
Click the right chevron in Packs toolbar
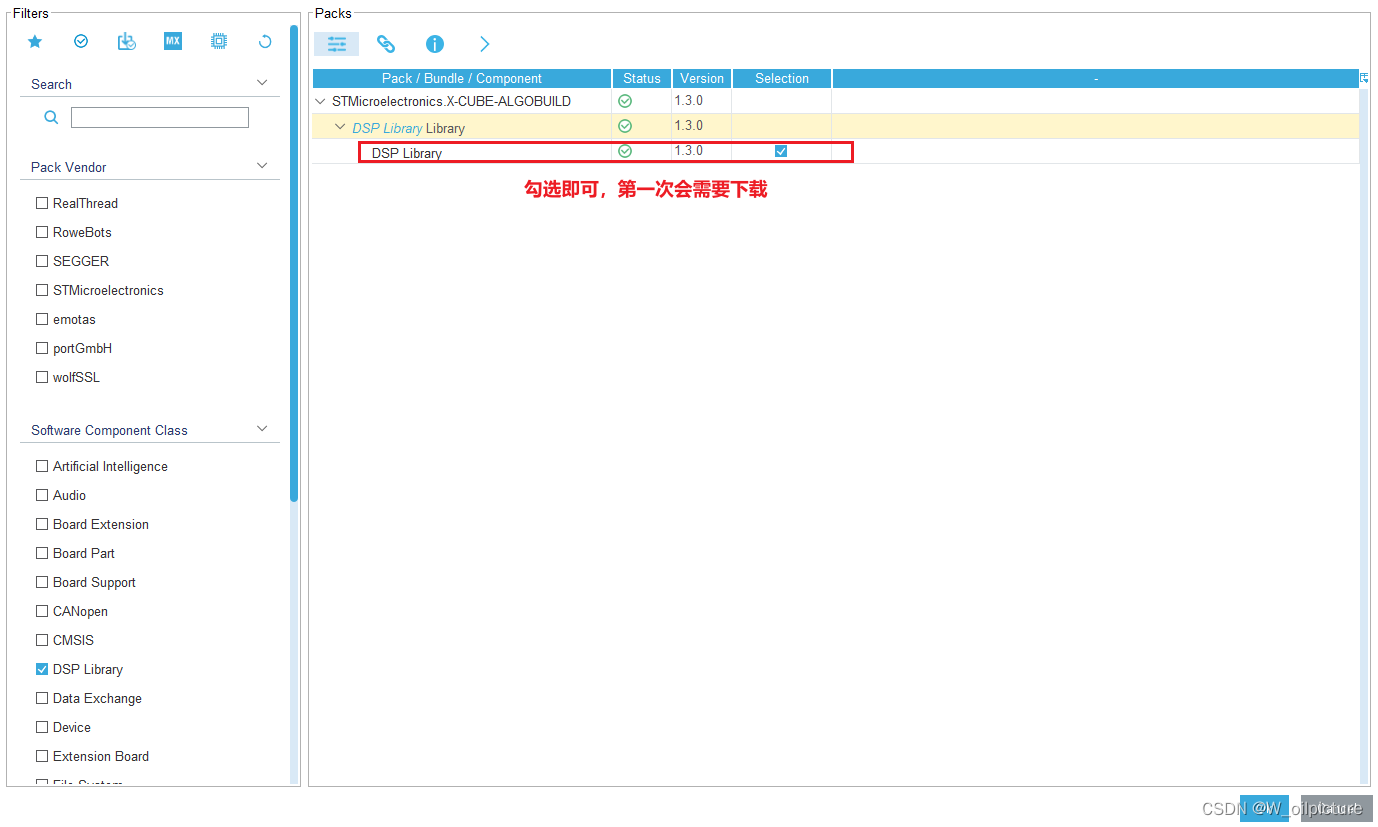coord(485,44)
